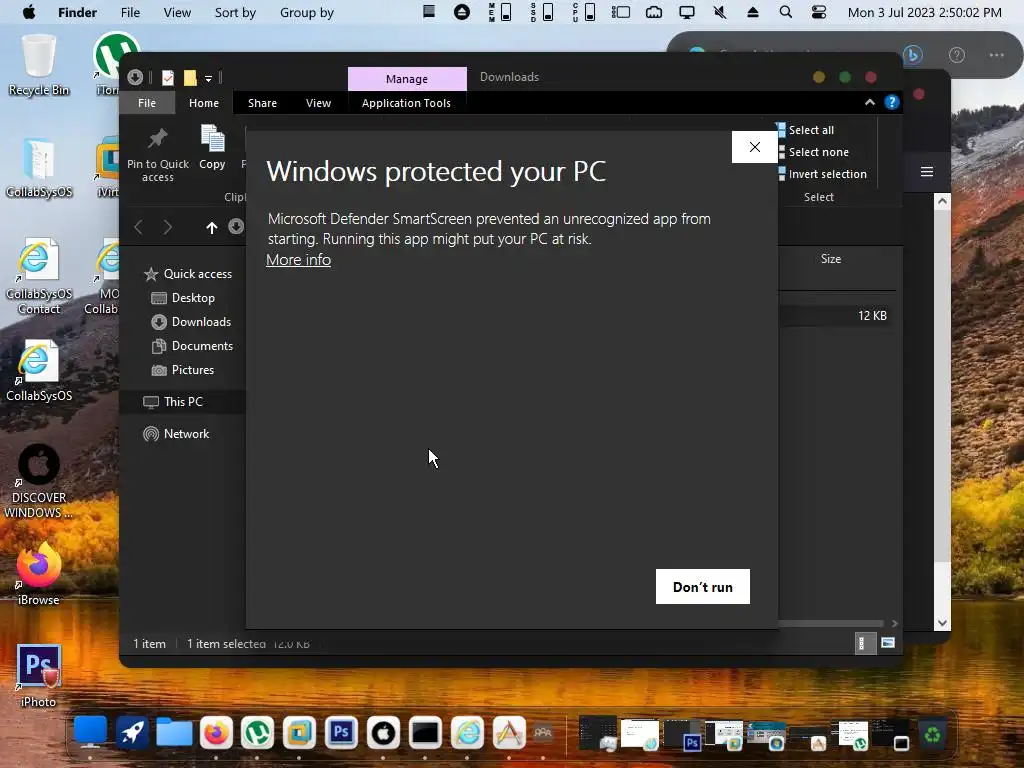Click Invert selection in the ribbon

(822, 174)
